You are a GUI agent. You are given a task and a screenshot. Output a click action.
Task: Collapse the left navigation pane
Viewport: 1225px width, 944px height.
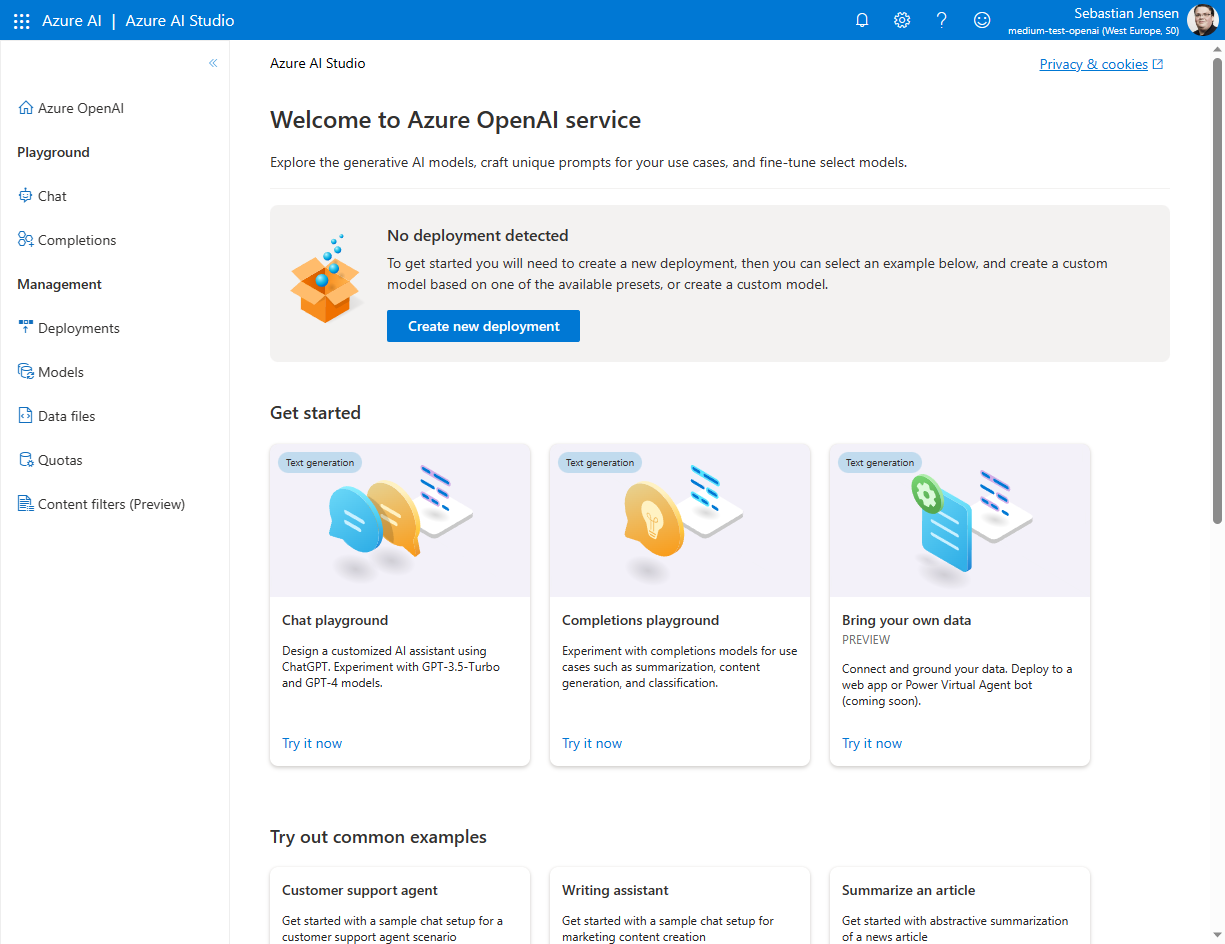213,63
